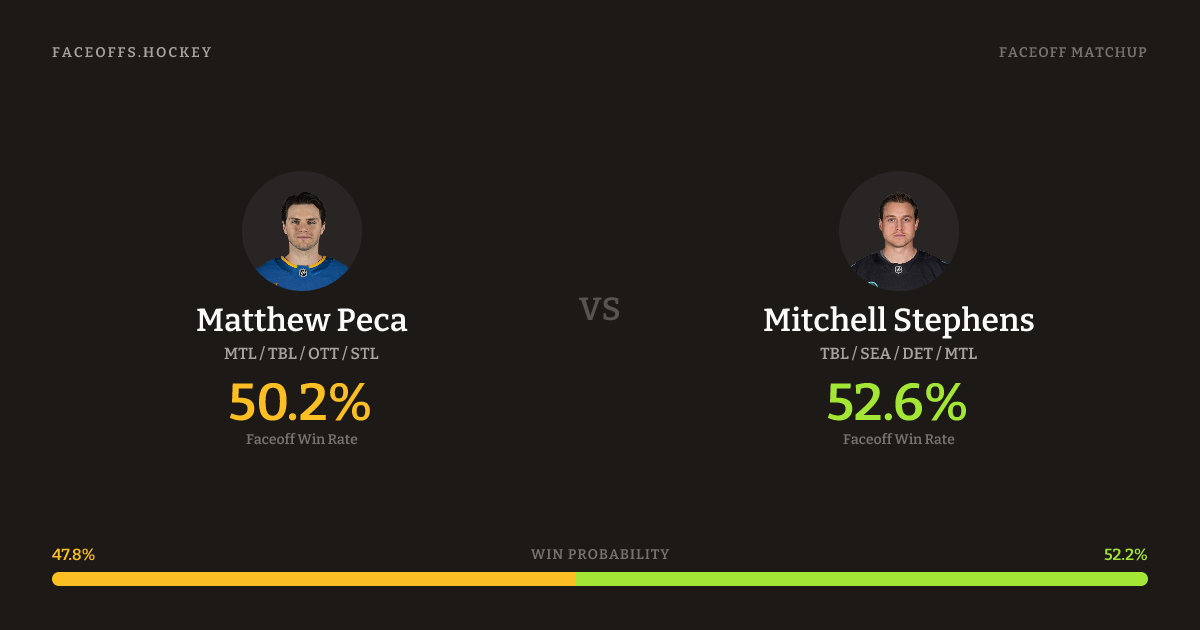Viewport: 1200px width, 630px height.
Task: Click the FACEOFFS.HOCKEY site logo text
Action: 132,52
